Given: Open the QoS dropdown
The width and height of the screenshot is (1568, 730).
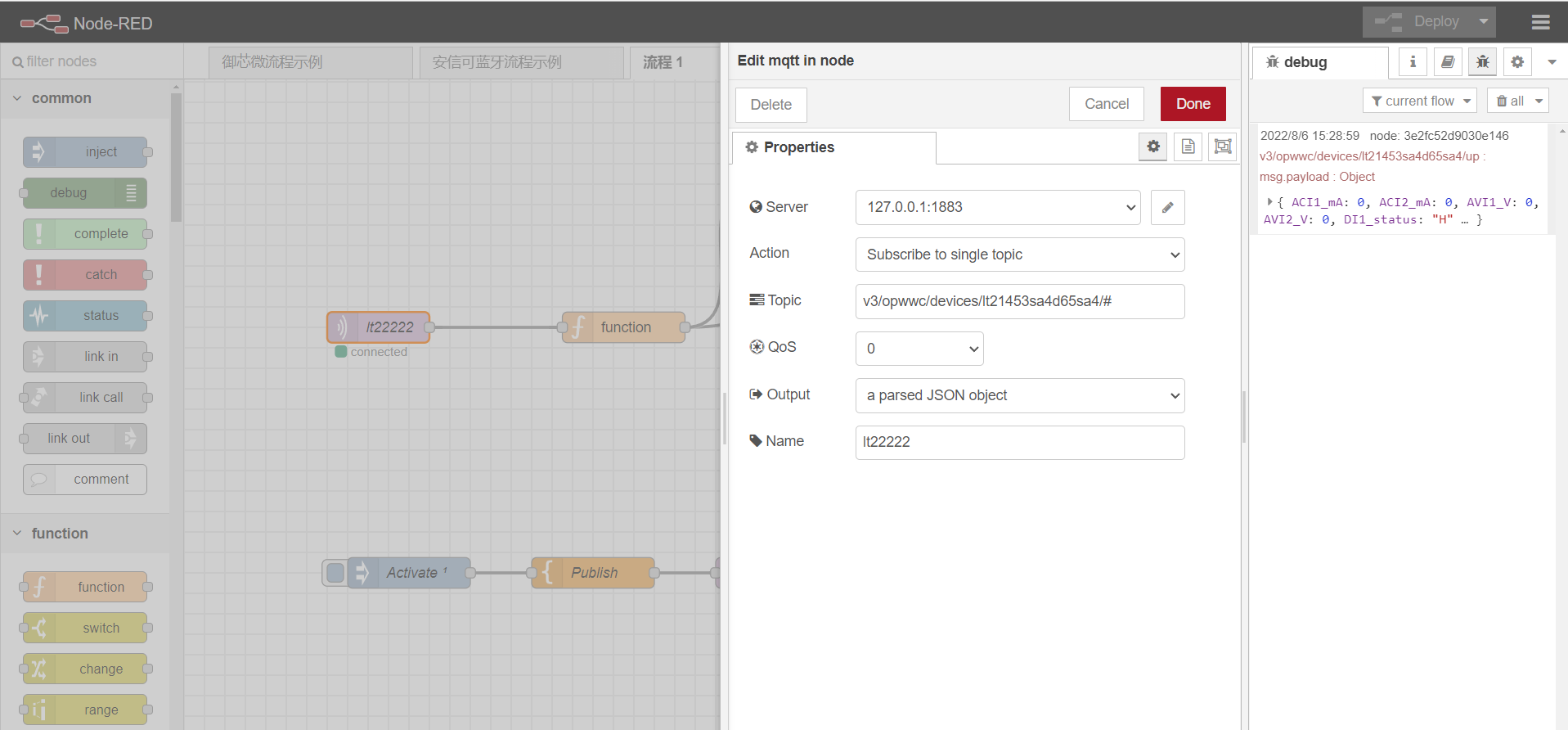Looking at the screenshot, I should click(x=919, y=349).
